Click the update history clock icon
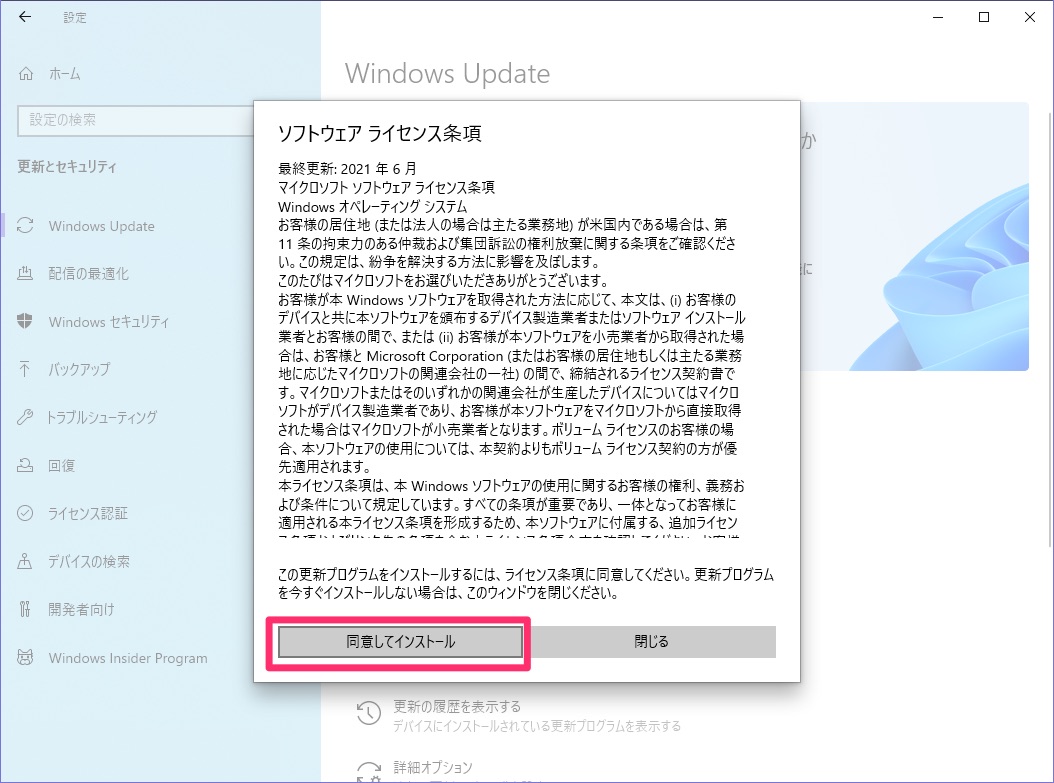The height and width of the screenshot is (783, 1054). (x=368, y=714)
